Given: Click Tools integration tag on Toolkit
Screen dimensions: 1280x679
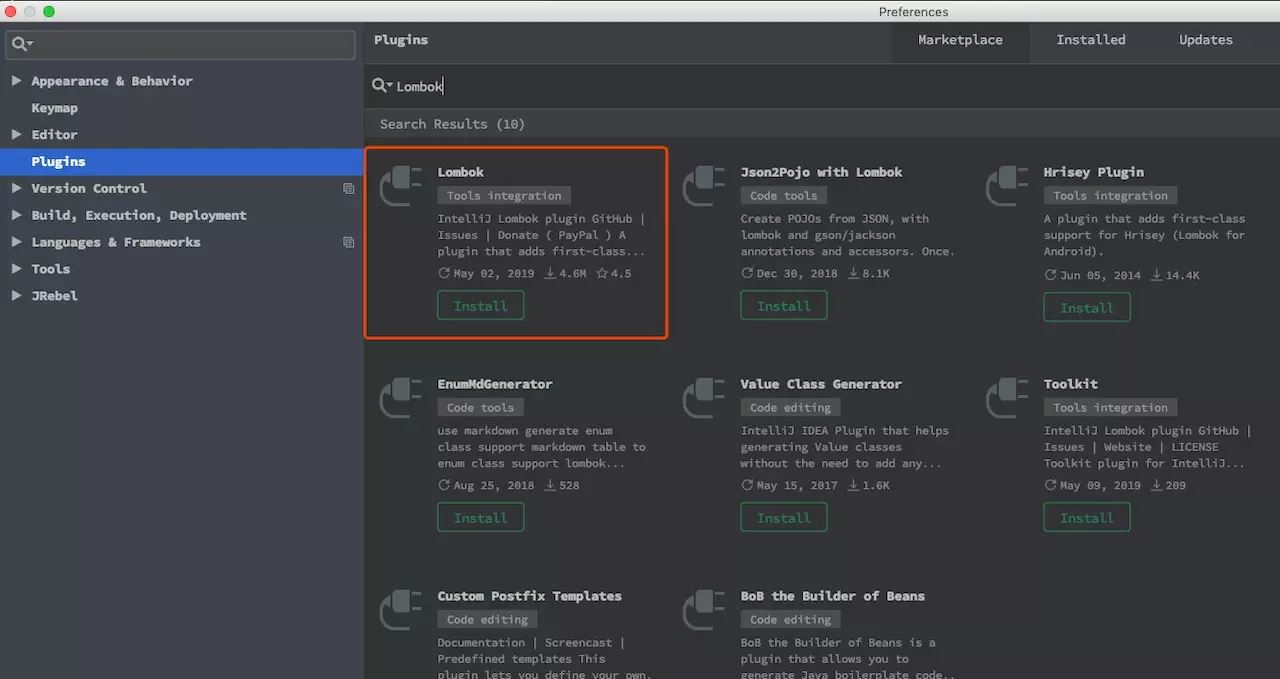Looking at the screenshot, I should pos(1110,408).
